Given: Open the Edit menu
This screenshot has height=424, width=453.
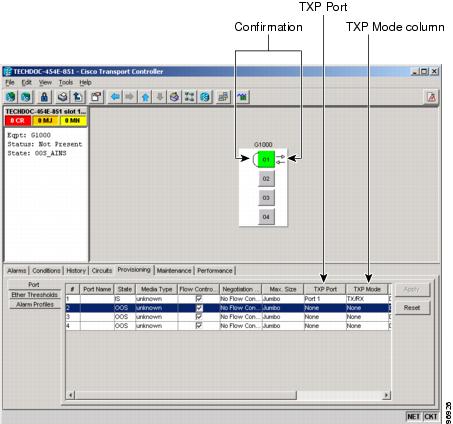Looking at the screenshot, I should [27, 82].
